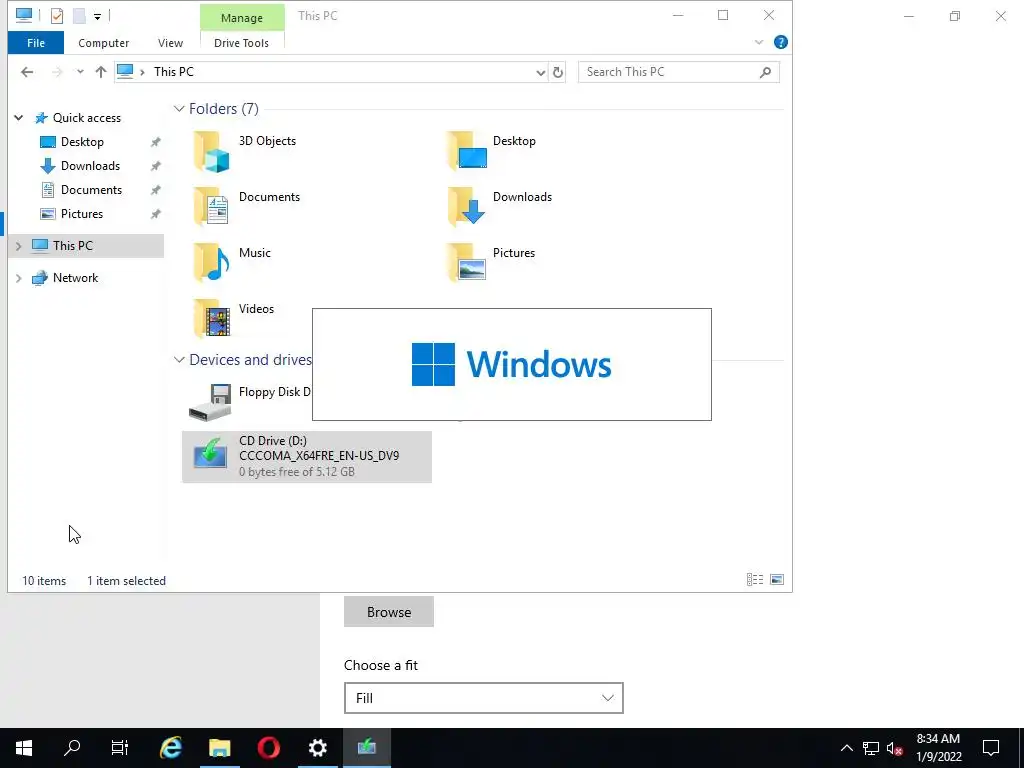Switch to Settings taskbar button
Viewport: 1024px width, 768px height.
click(317, 748)
